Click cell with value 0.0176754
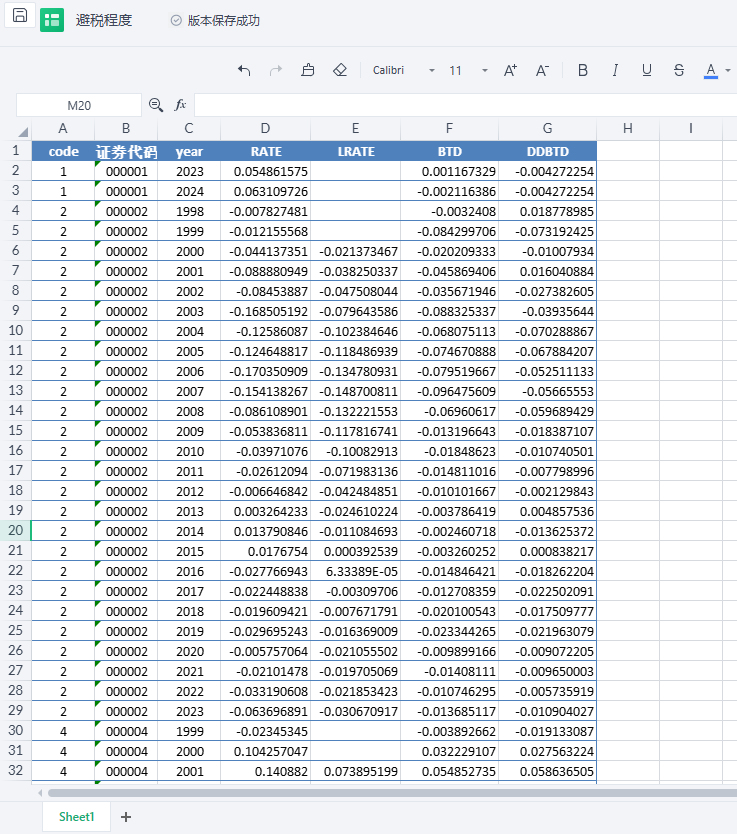Image resolution: width=737 pixels, height=834 pixels. pos(266,551)
